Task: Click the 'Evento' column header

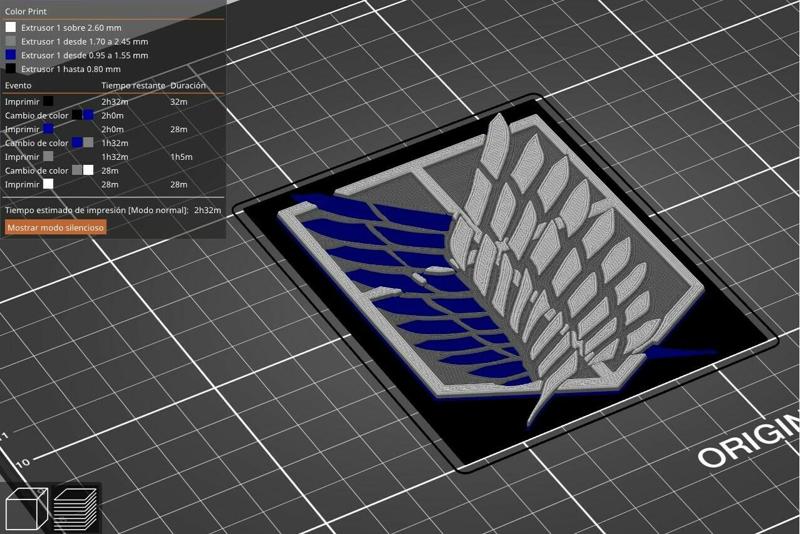Action: pos(18,86)
